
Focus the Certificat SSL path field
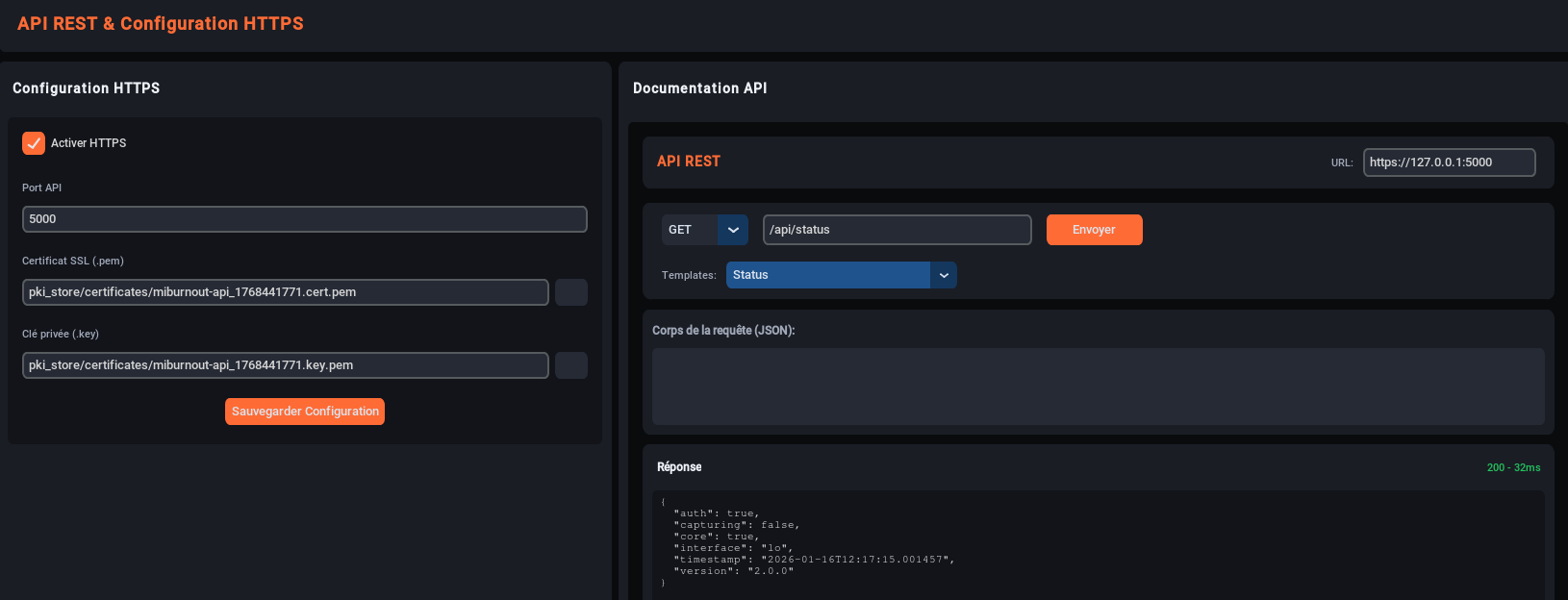click(286, 292)
